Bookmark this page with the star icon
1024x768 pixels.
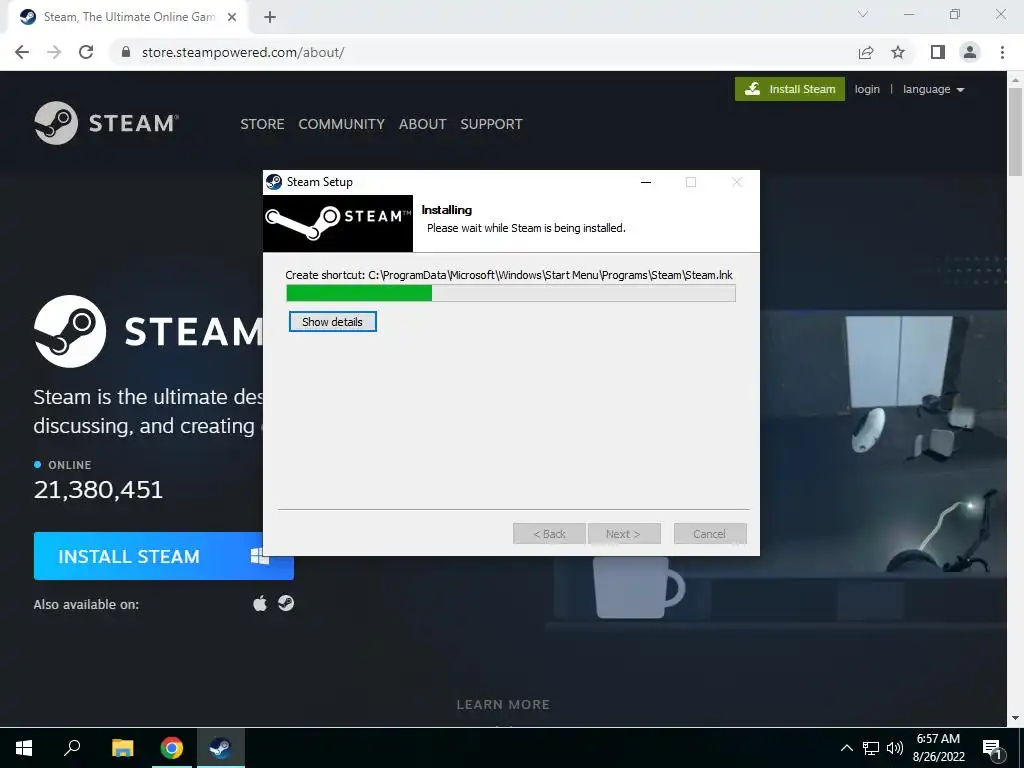click(x=898, y=52)
